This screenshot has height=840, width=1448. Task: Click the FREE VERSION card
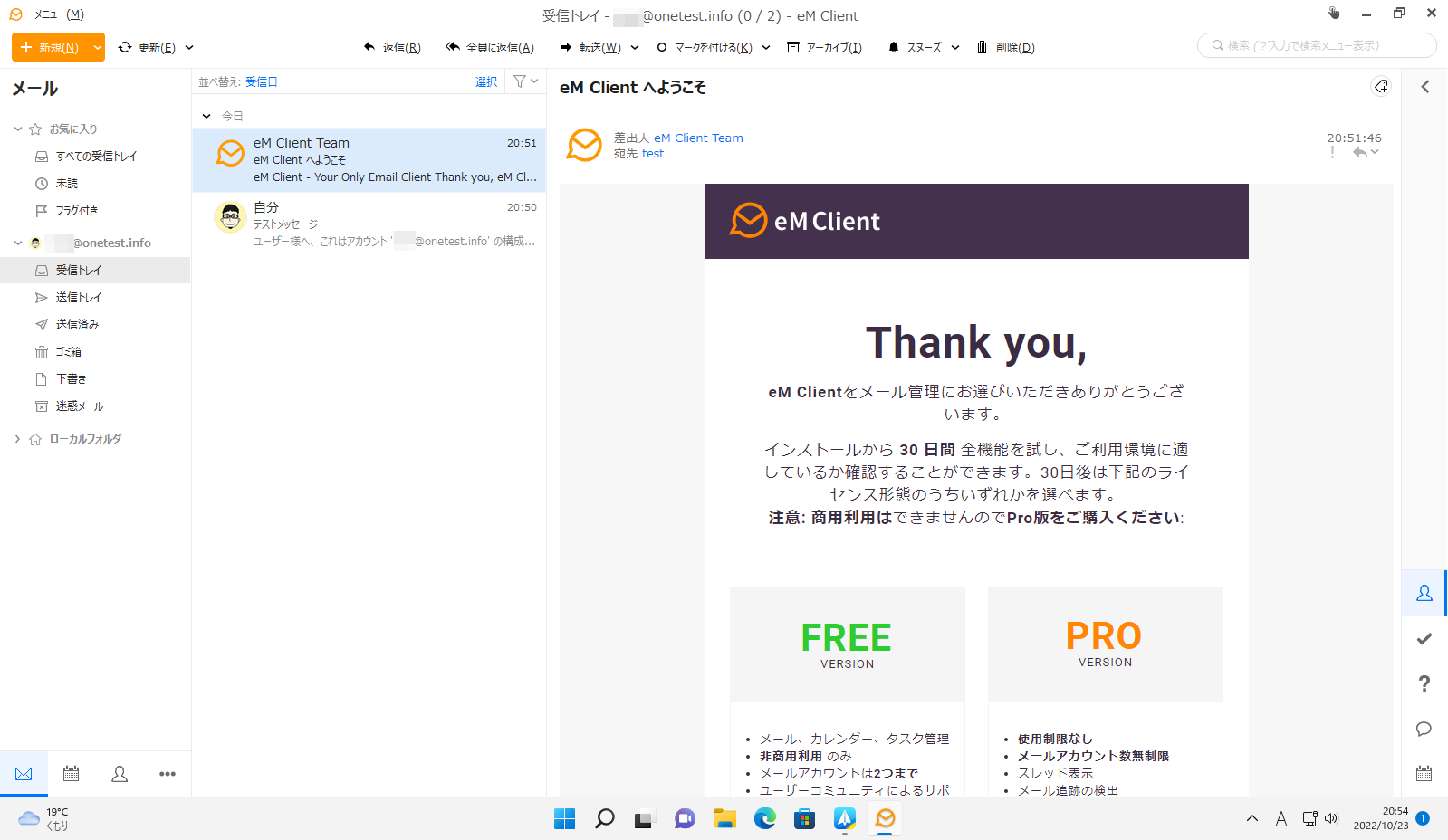(848, 644)
